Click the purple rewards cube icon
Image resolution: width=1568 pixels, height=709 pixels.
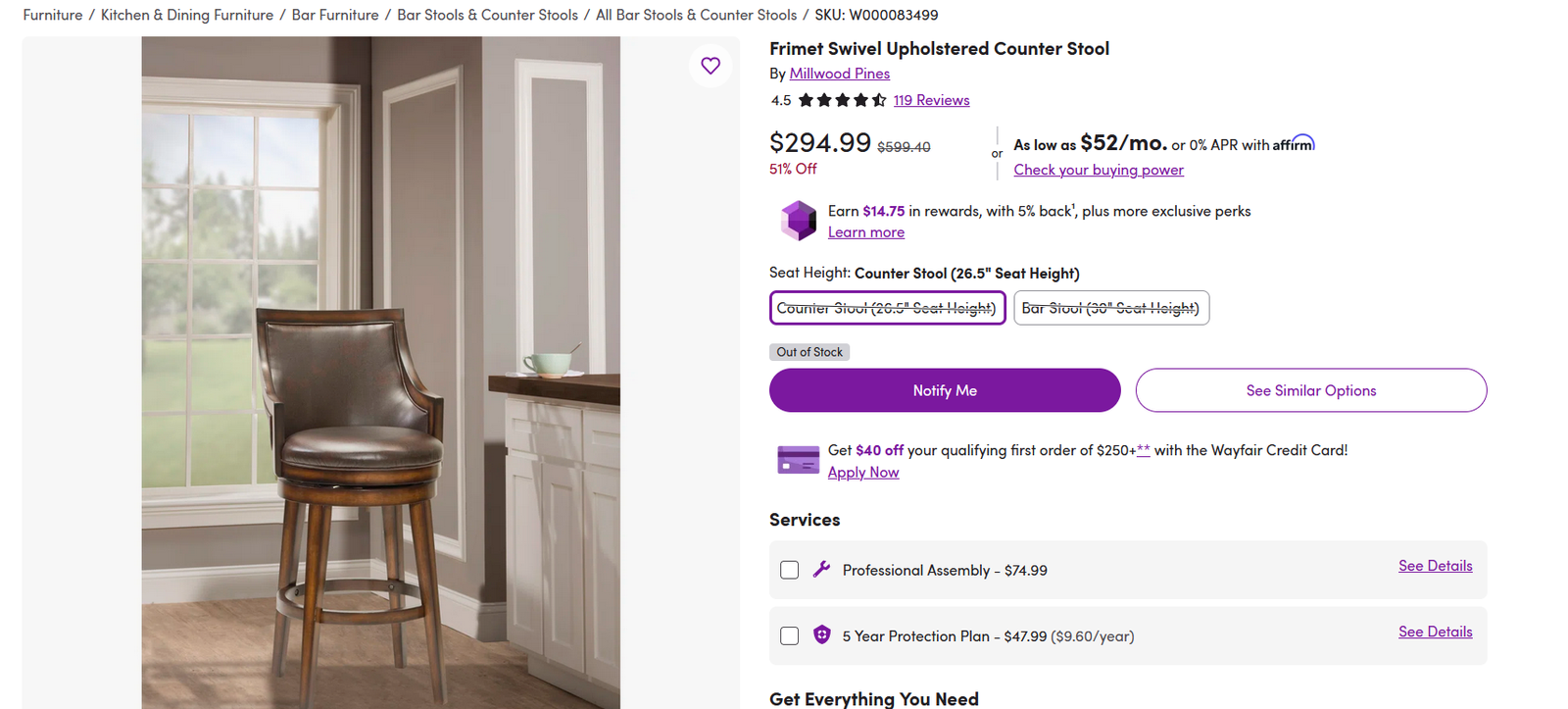click(x=799, y=220)
